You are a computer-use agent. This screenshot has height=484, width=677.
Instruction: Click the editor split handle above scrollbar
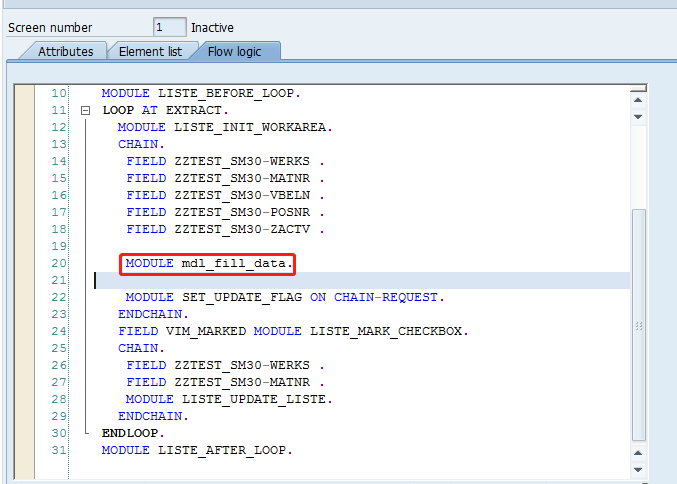(x=638, y=89)
